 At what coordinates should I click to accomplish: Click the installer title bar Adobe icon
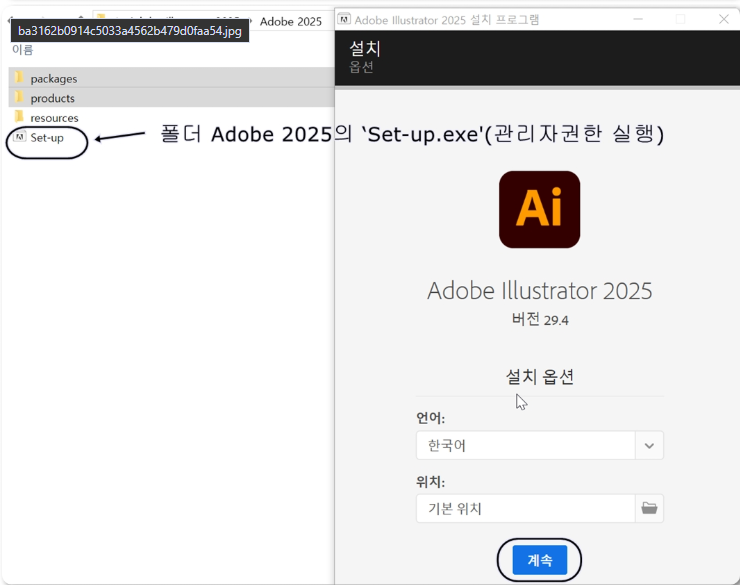[x=344, y=19]
